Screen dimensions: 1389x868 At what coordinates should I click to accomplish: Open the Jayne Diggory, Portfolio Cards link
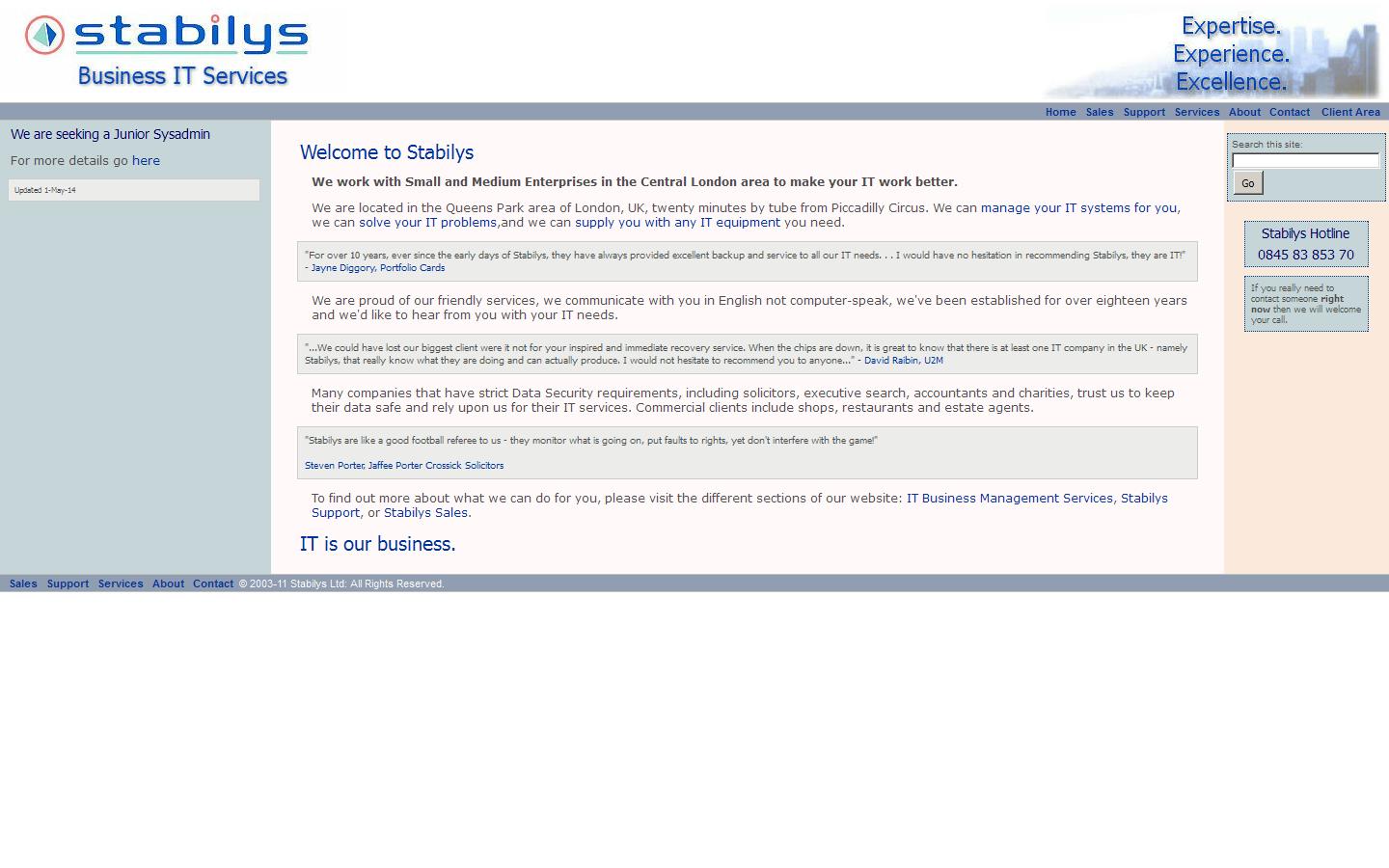[376, 267]
